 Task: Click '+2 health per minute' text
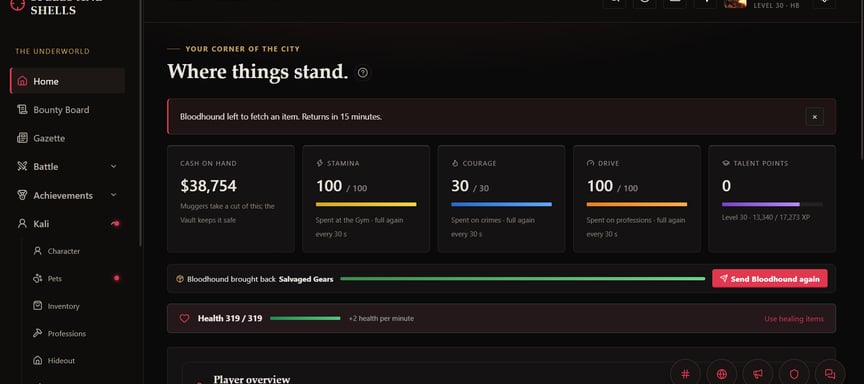[381, 318]
